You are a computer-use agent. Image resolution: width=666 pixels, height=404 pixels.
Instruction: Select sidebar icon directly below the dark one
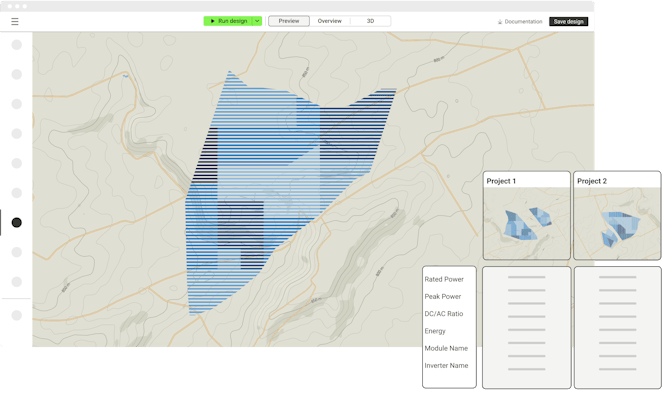coord(16,252)
